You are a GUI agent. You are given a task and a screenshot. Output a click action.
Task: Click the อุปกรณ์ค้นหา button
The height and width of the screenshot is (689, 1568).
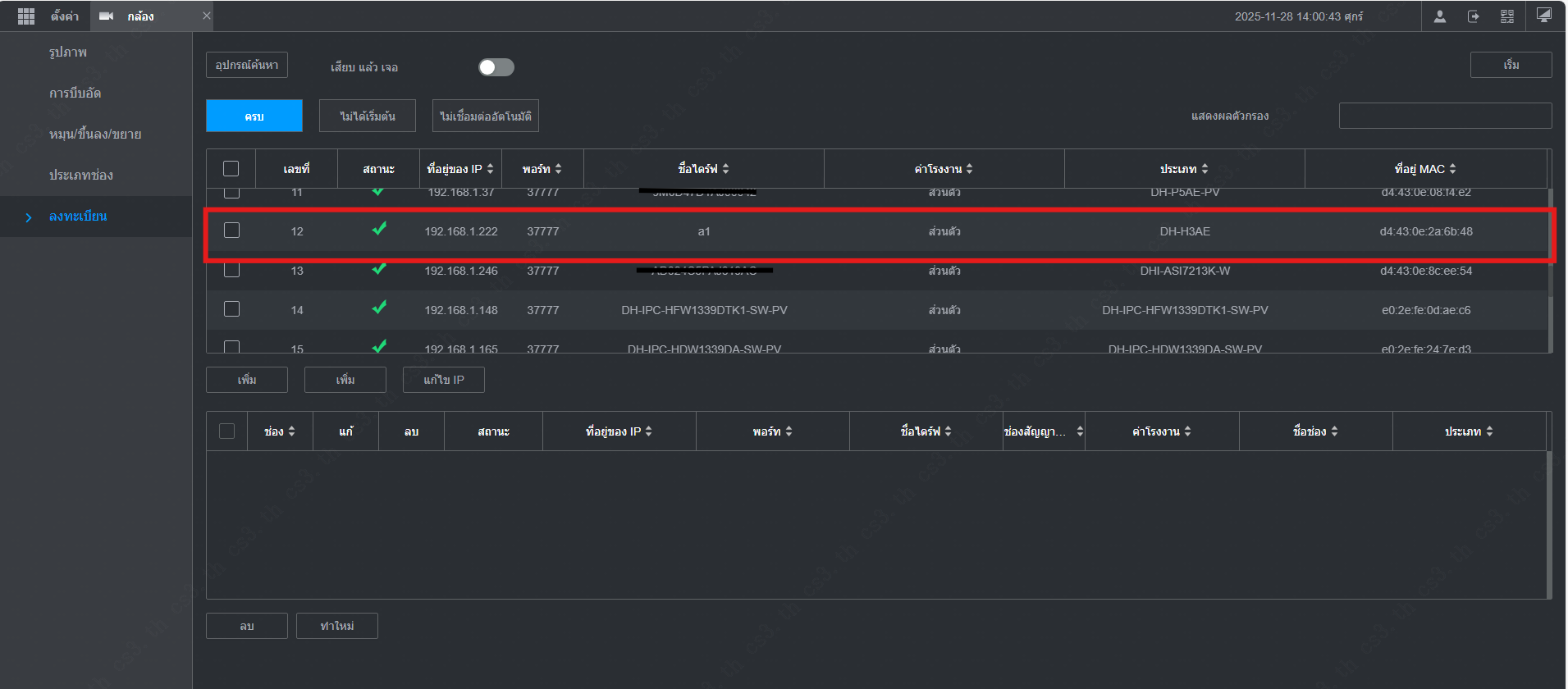247,65
